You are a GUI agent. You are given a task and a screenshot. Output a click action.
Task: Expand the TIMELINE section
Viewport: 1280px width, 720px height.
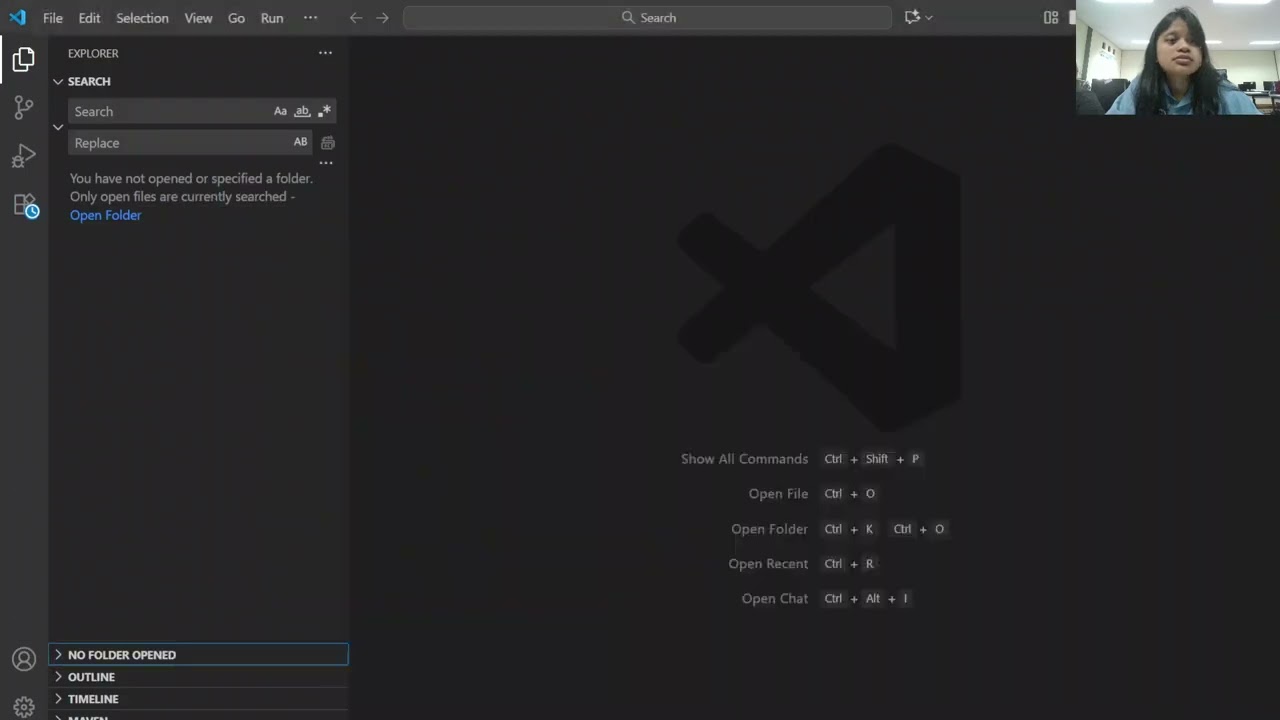pos(198,699)
